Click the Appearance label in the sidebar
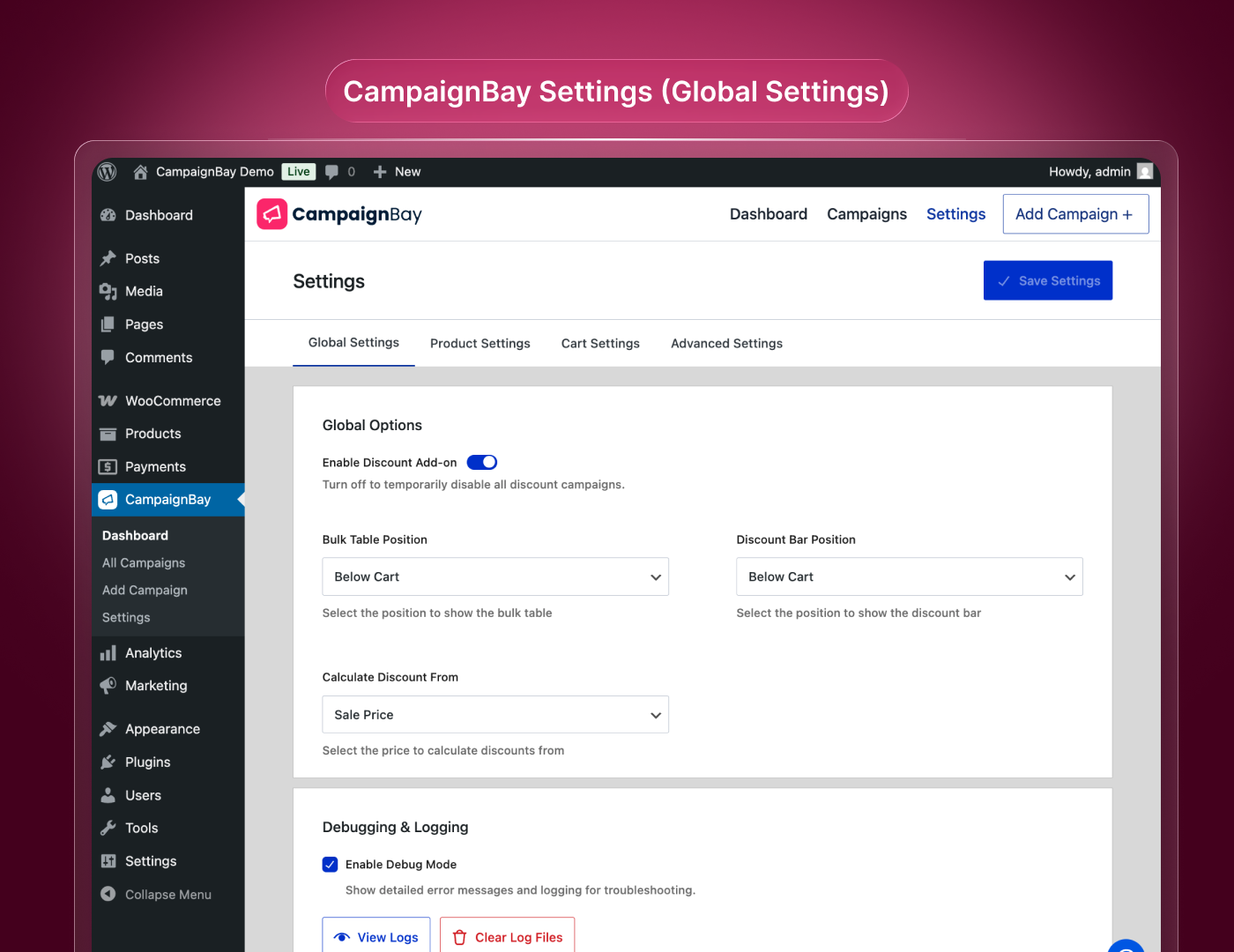 [x=162, y=730]
